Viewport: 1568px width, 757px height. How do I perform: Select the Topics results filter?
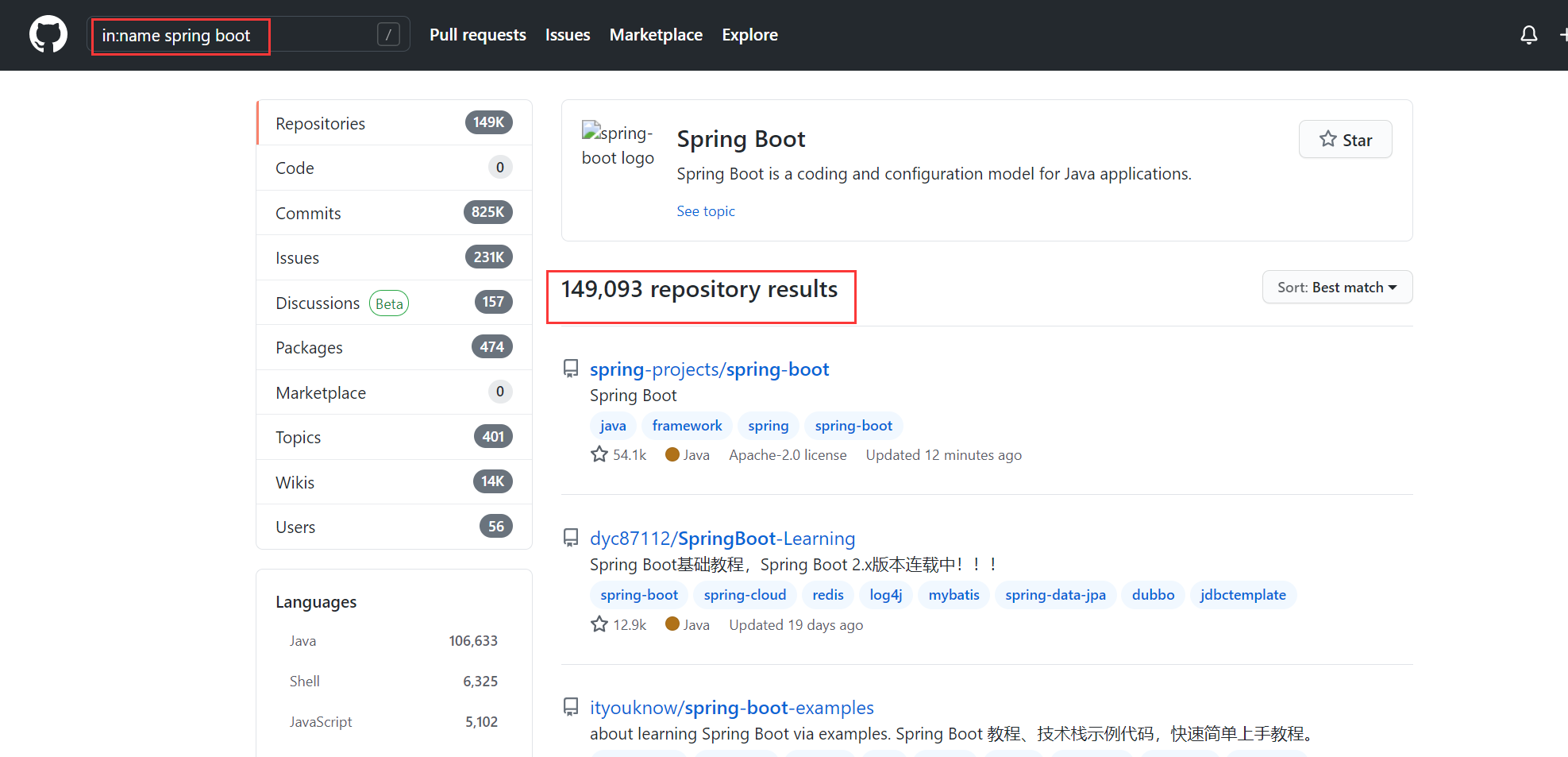pos(394,437)
